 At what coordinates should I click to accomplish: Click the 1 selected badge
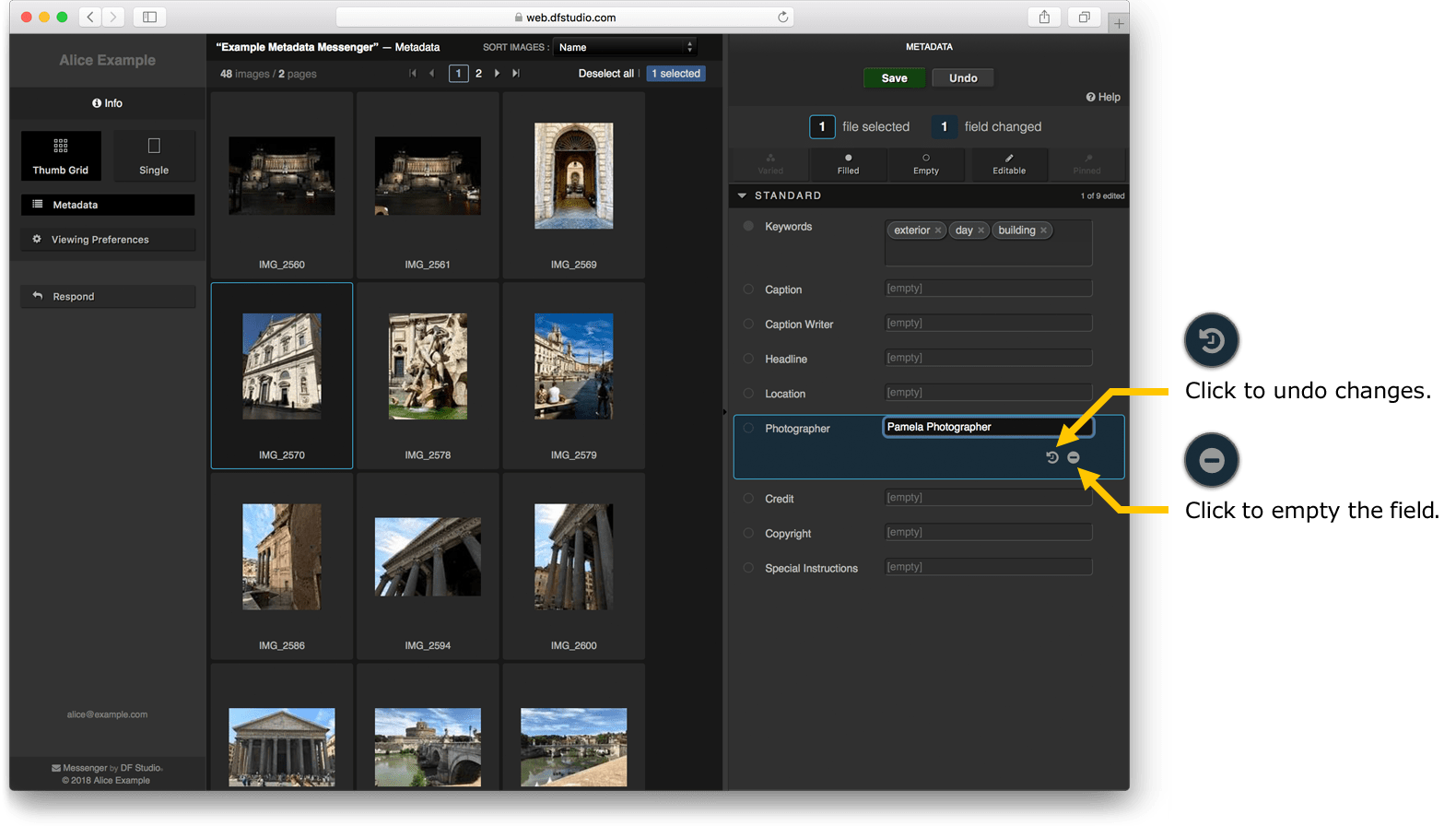click(x=675, y=74)
